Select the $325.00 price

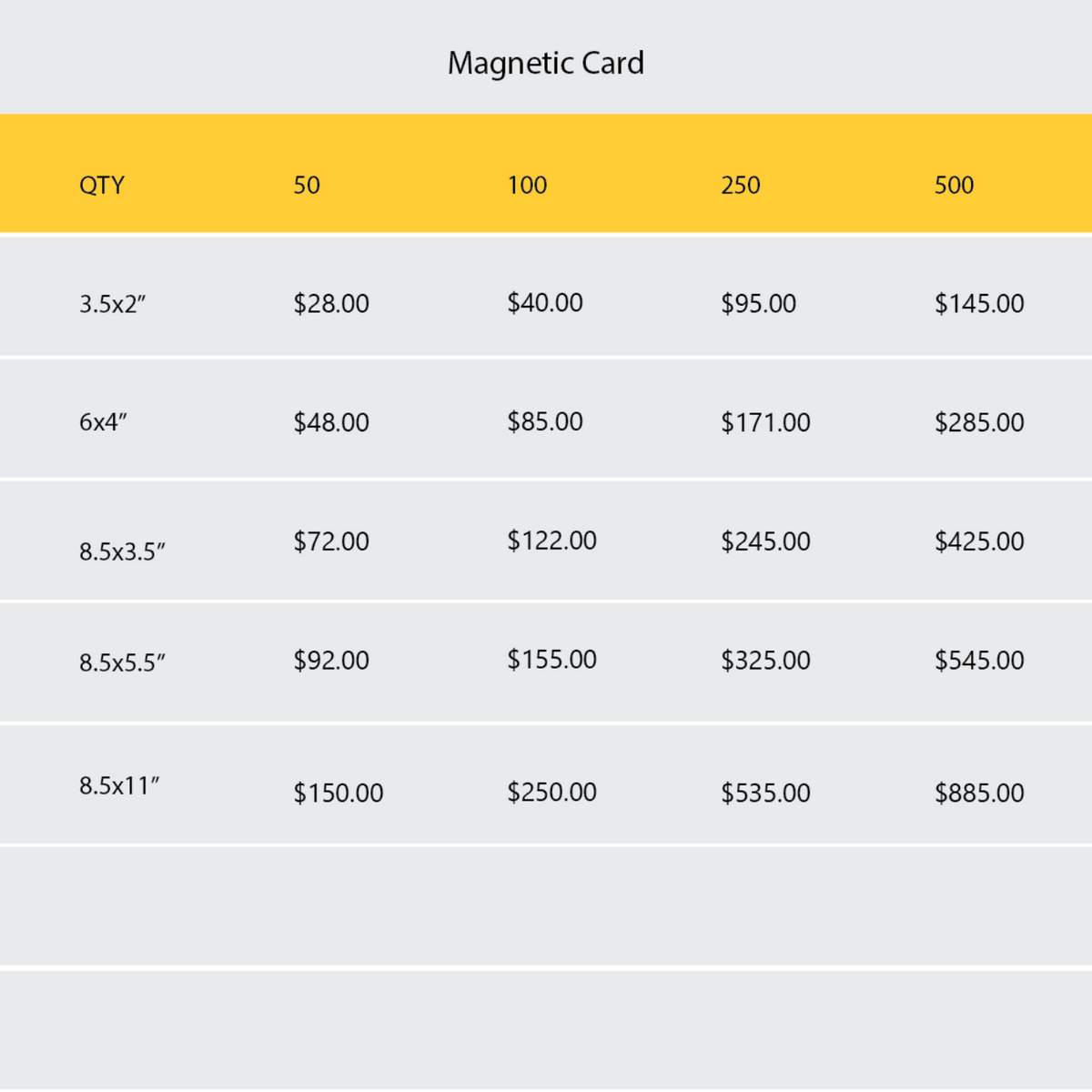765,660
